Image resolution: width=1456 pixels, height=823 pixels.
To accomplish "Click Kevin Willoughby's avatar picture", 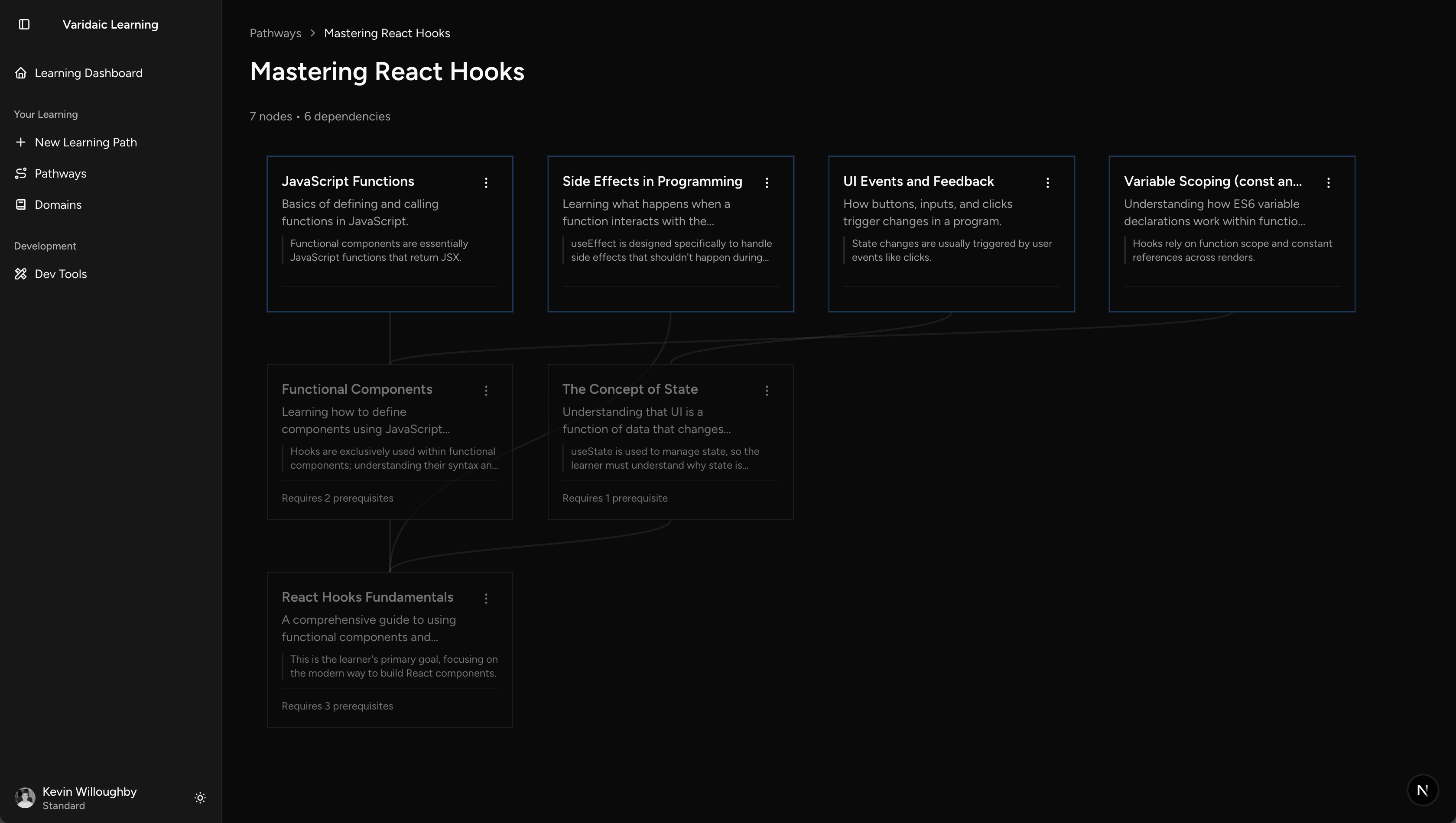I will (x=25, y=797).
